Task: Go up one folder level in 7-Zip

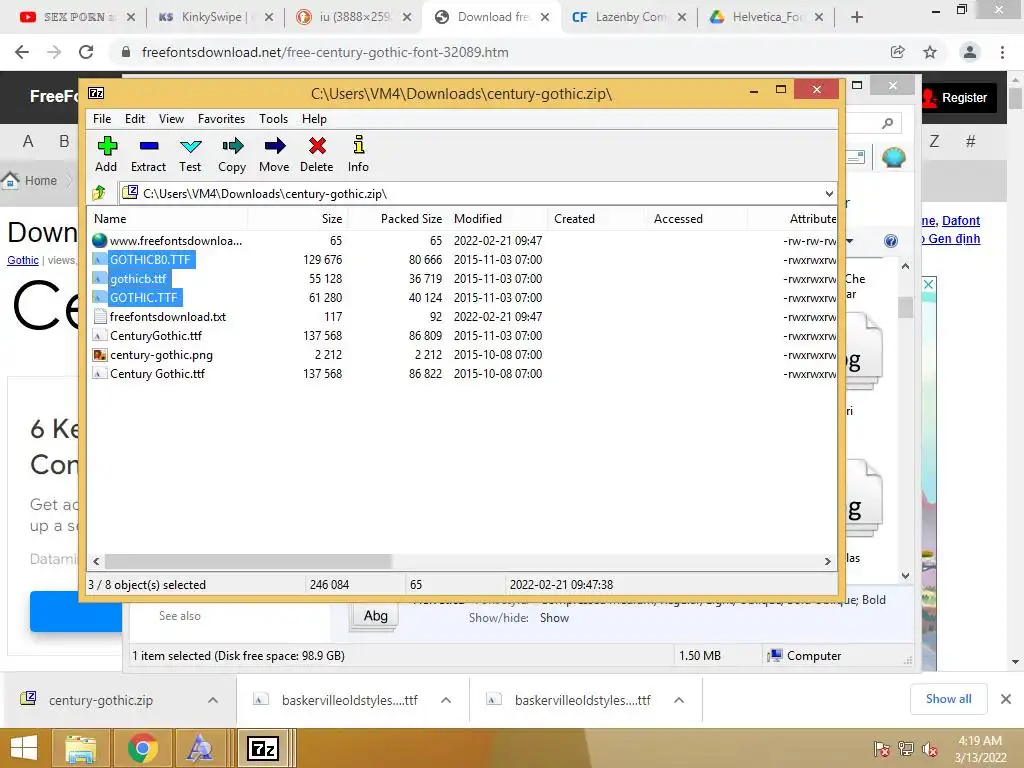Action: pyautogui.click(x=99, y=193)
